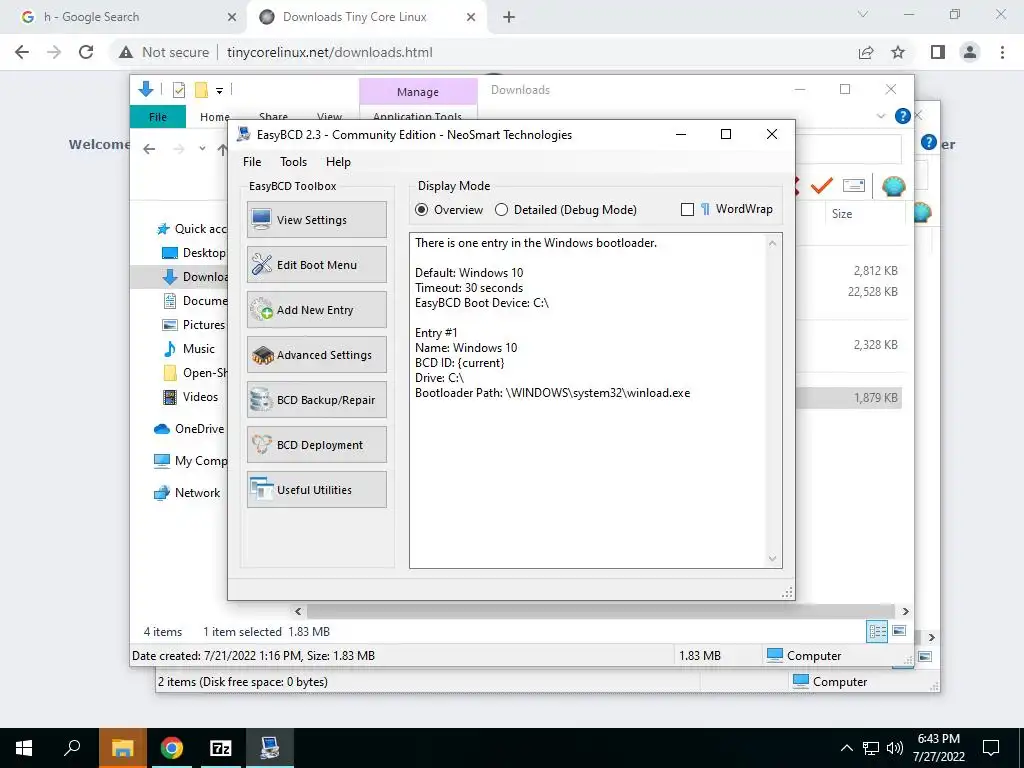Open Useful Utilities section
Screen dimensions: 1024x768
click(317, 490)
